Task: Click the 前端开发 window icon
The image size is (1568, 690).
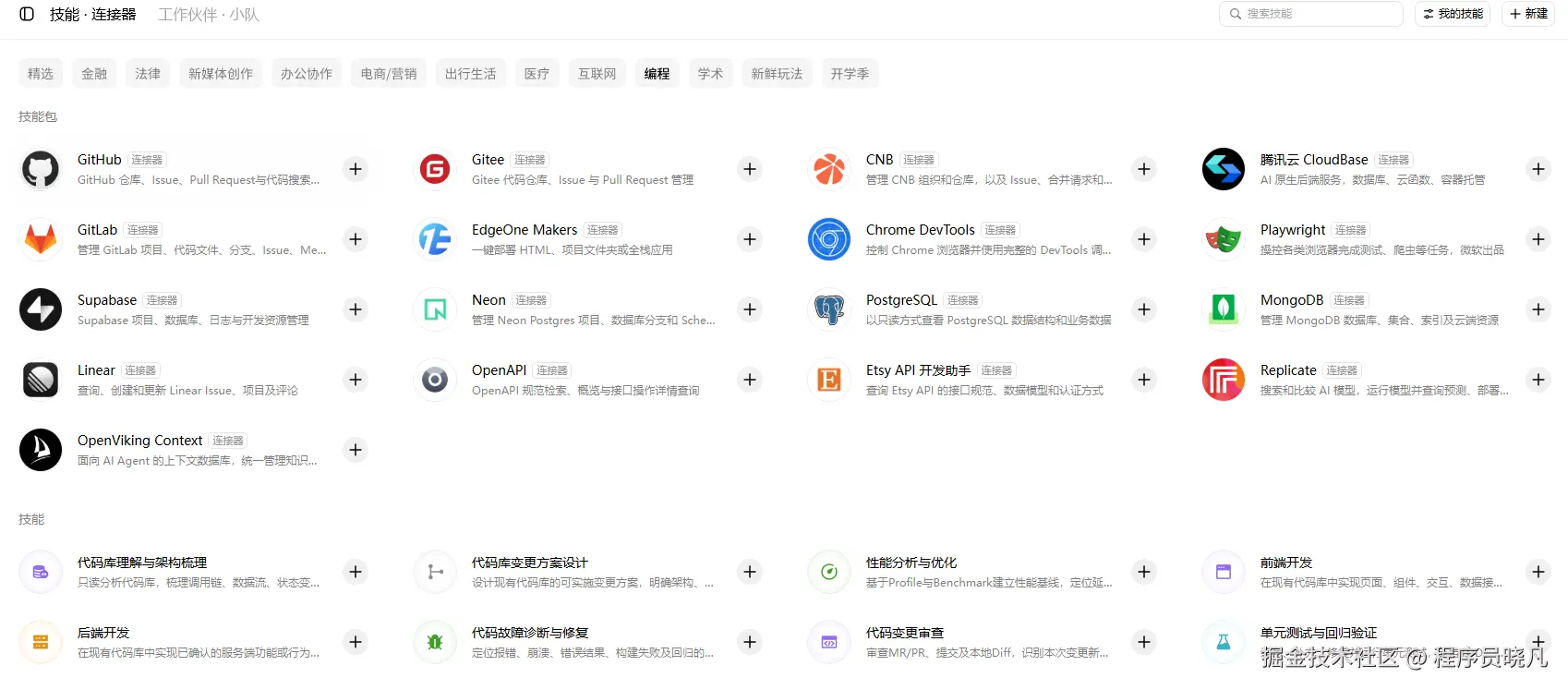Action: pyautogui.click(x=1224, y=572)
